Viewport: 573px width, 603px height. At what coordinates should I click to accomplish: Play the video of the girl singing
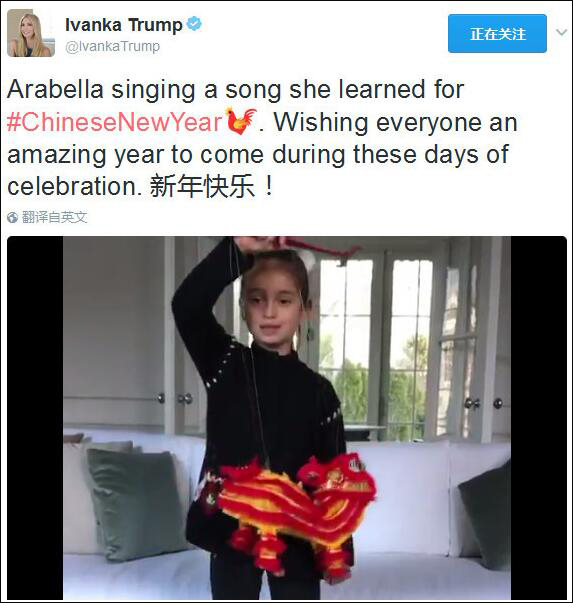(287, 418)
